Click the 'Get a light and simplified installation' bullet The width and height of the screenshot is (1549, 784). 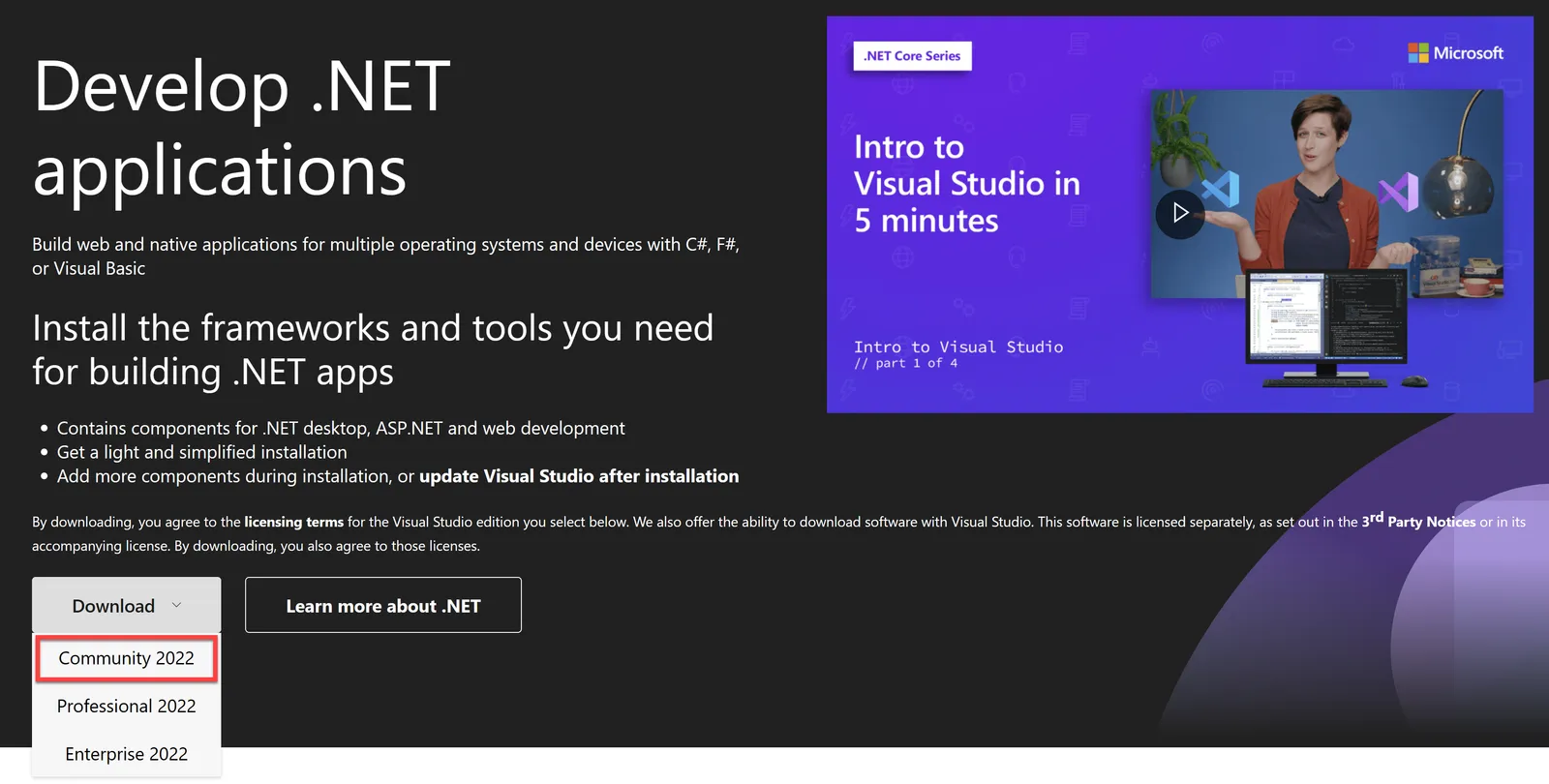tap(201, 452)
